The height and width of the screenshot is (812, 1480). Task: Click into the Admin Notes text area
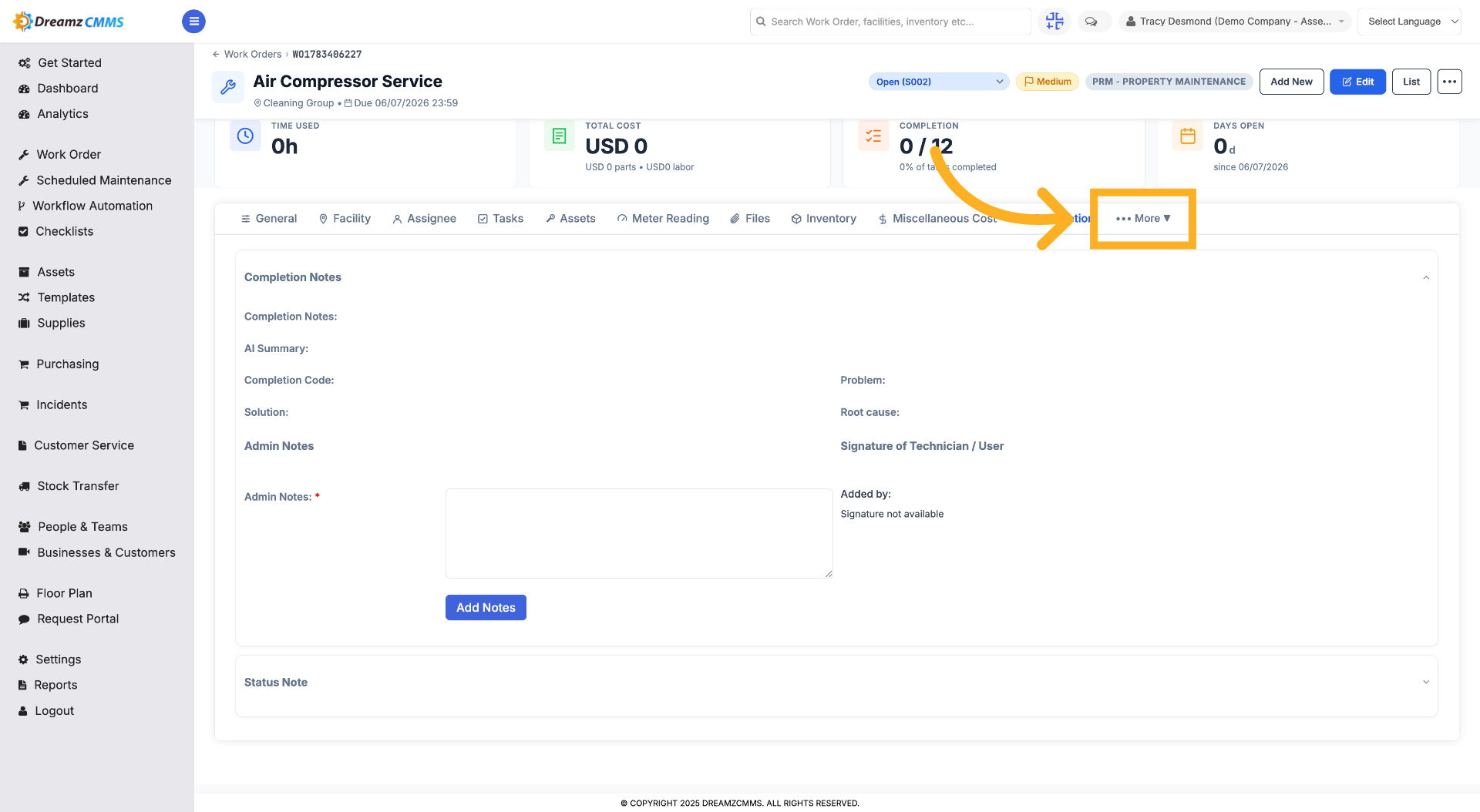[x=639, y=533]
